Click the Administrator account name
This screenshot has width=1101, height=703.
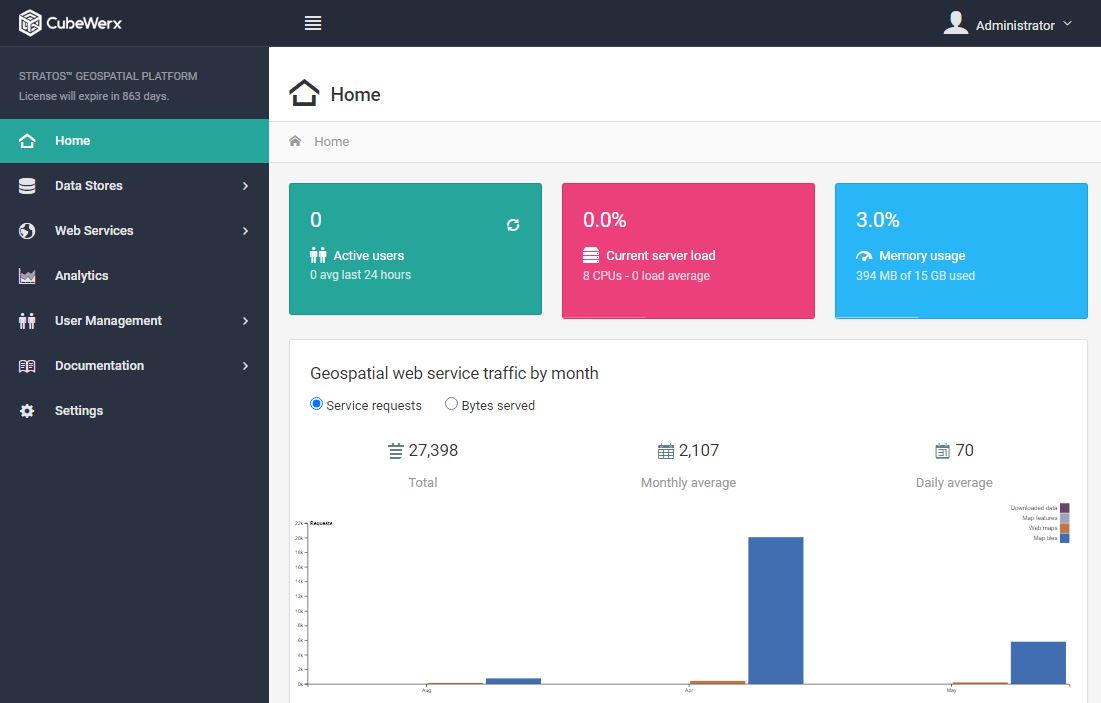tap(1015, 25)
